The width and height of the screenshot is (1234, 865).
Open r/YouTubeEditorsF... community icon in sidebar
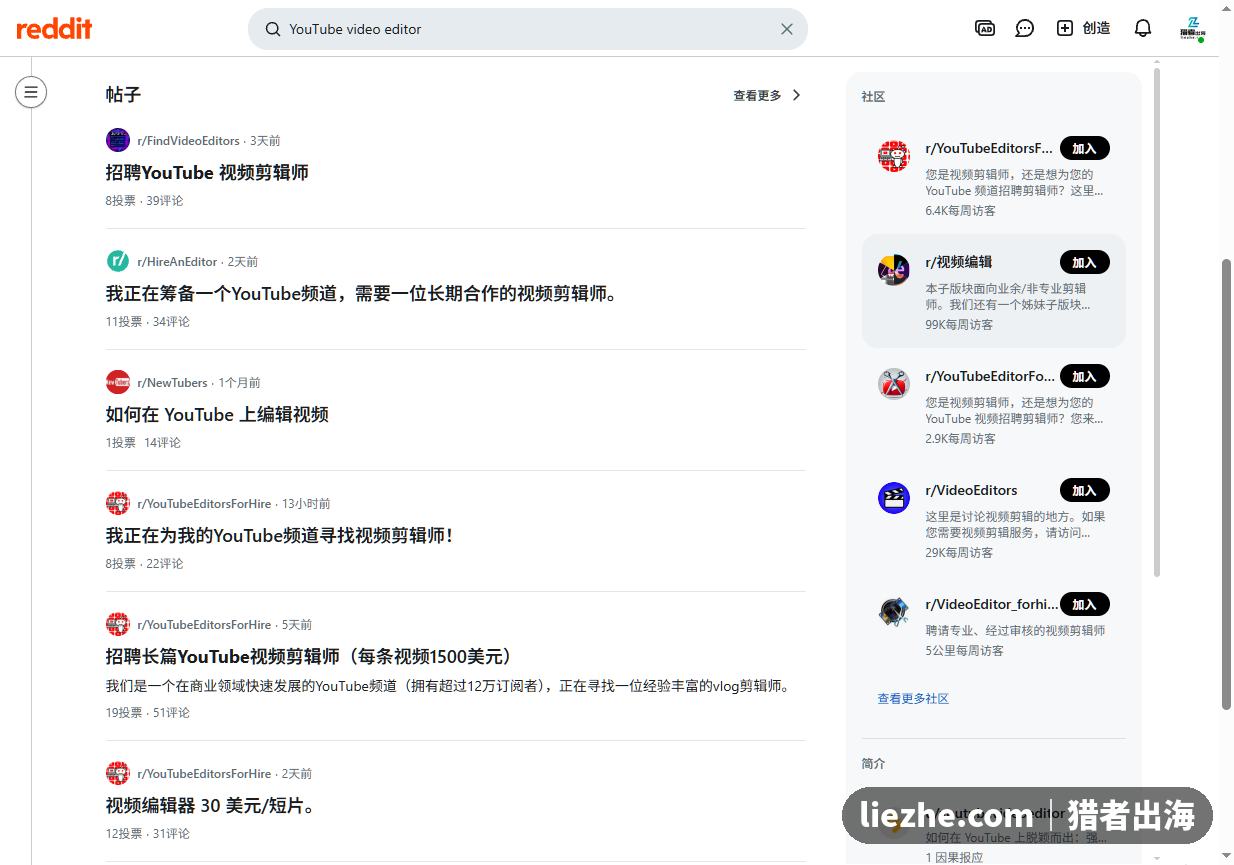[894, 156]
